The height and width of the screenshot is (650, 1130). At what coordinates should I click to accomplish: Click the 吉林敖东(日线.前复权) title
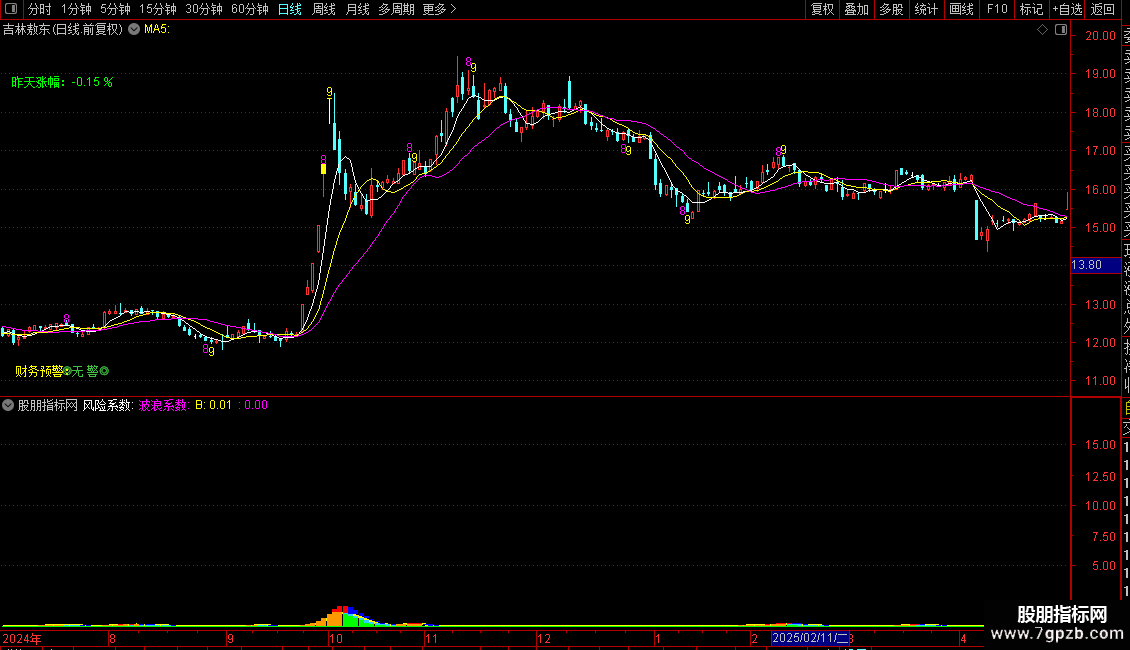point(63,30)
